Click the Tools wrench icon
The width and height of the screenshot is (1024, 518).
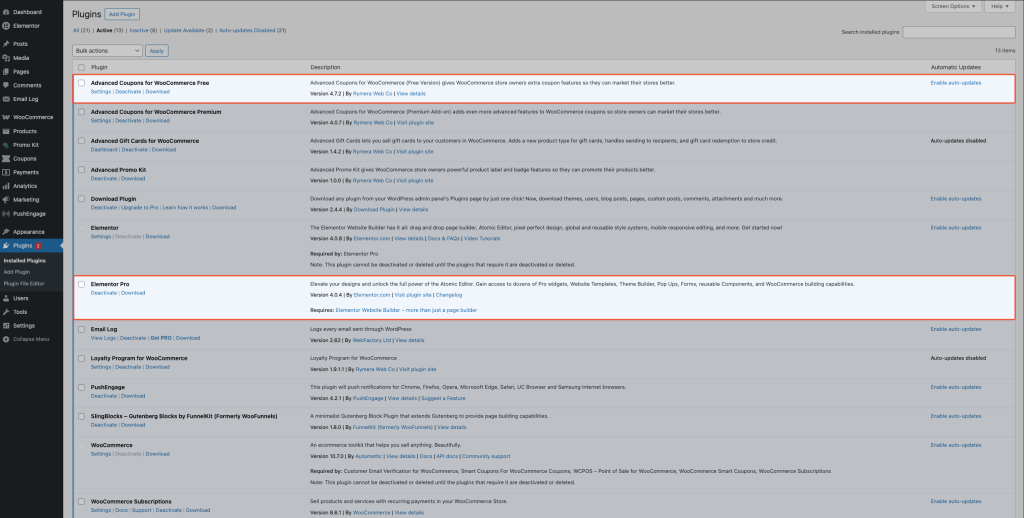pos(6,312)
